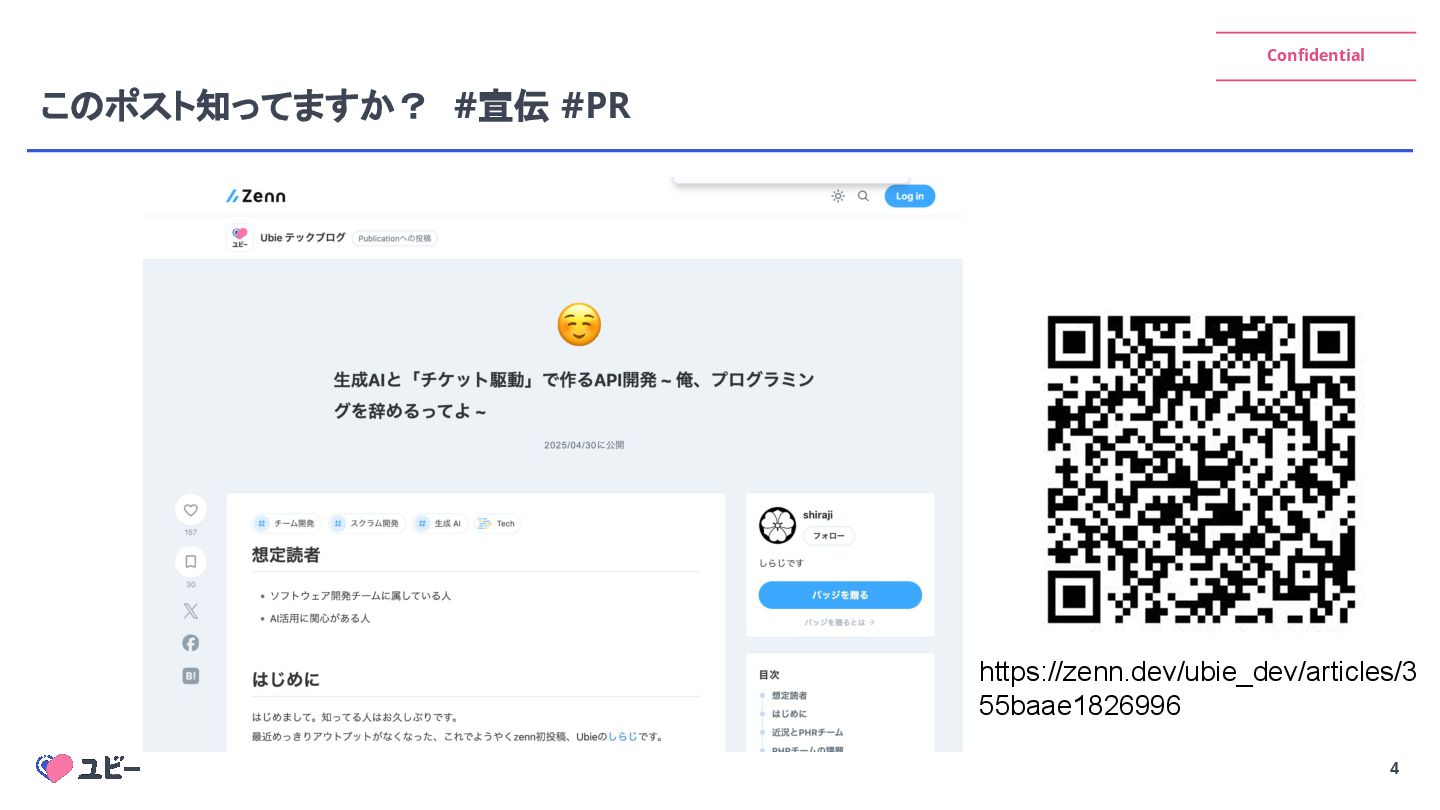The width and height of the screenshot is (1440, 810).
Task: Toggle the sun theme icon
Action: click(x=838, y=196)
